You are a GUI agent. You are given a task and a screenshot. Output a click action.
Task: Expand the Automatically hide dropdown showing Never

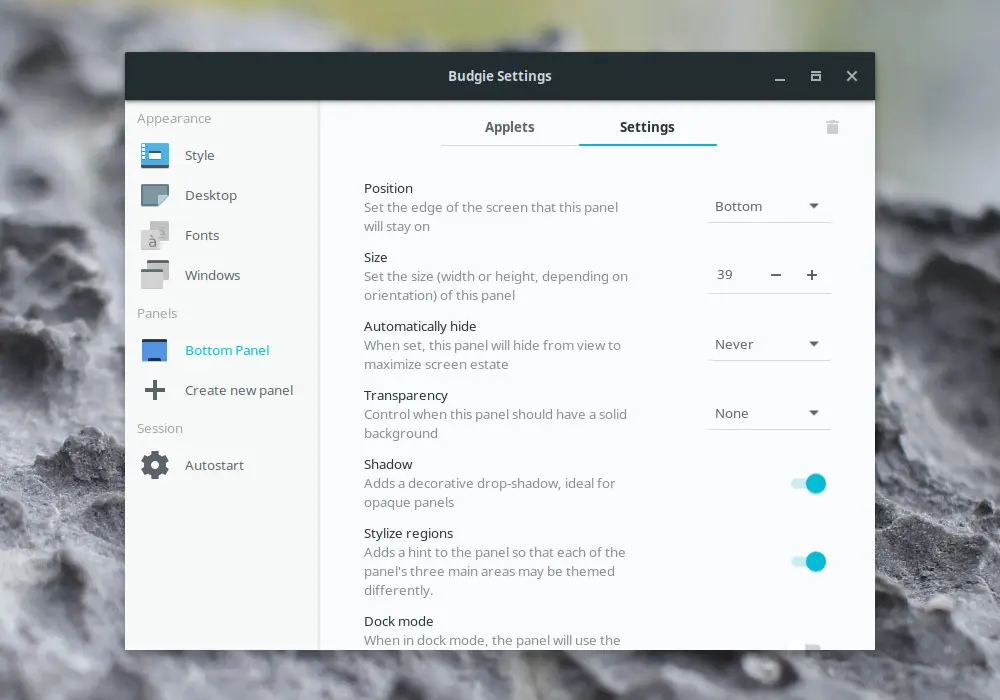[768, 344]
